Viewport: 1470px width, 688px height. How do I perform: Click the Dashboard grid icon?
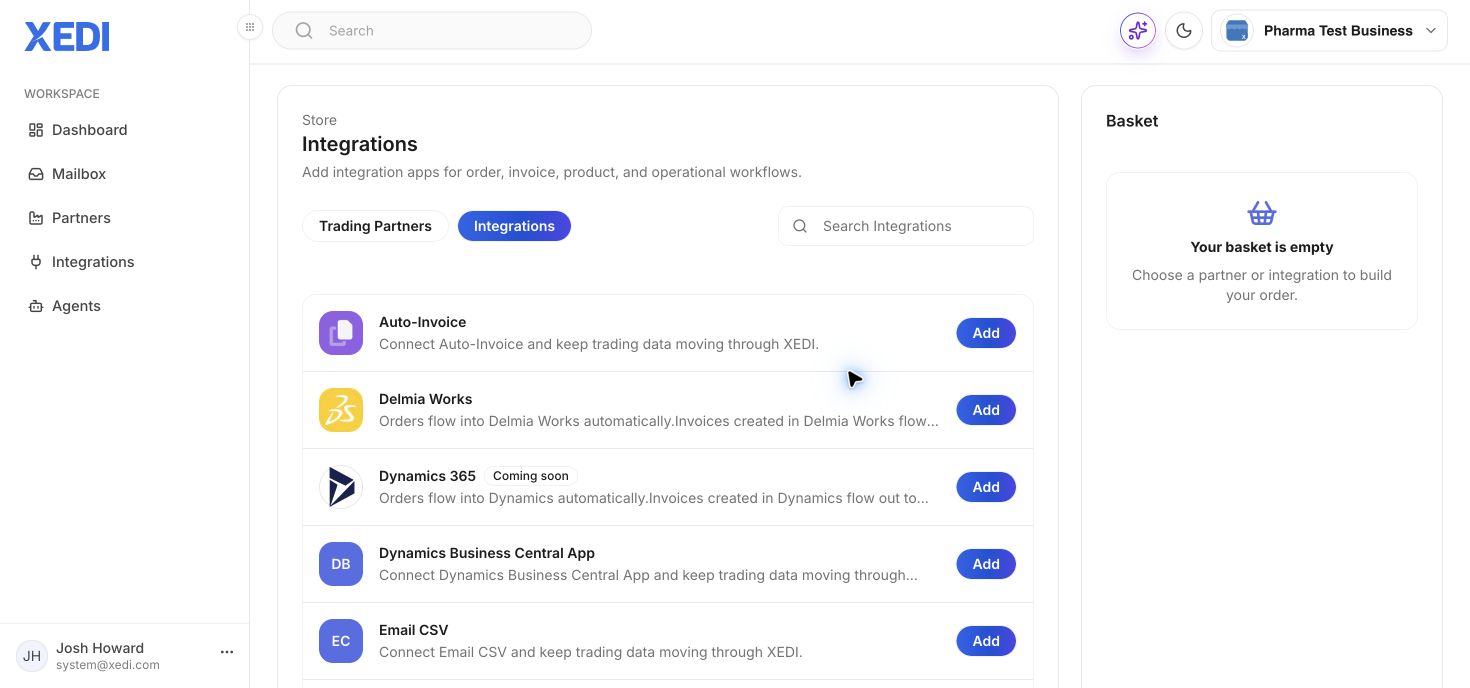click(36, 130)
